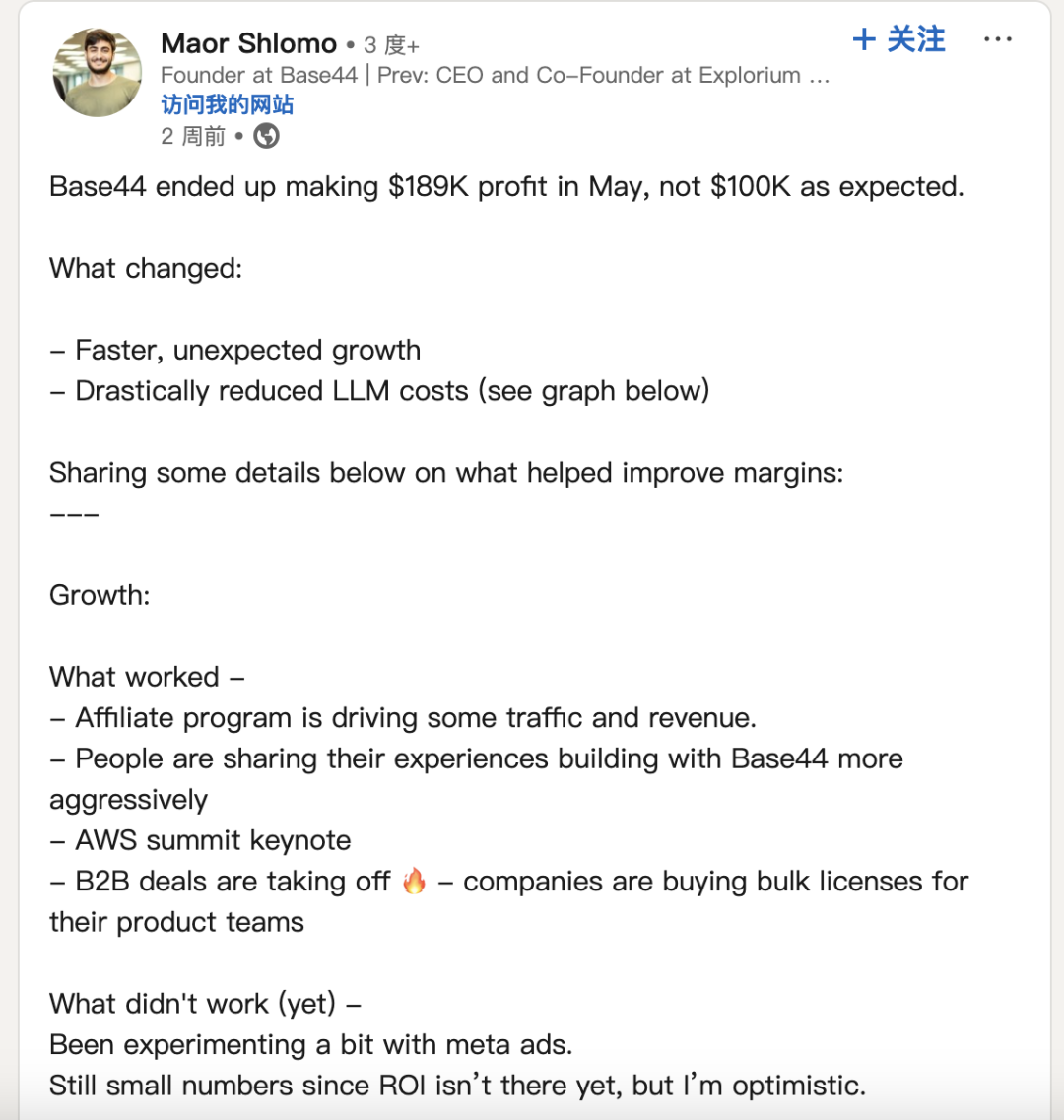Click the 3 度+ connection degree badge
This screenshot has height=1120, width=1064.
coord(391,45)
